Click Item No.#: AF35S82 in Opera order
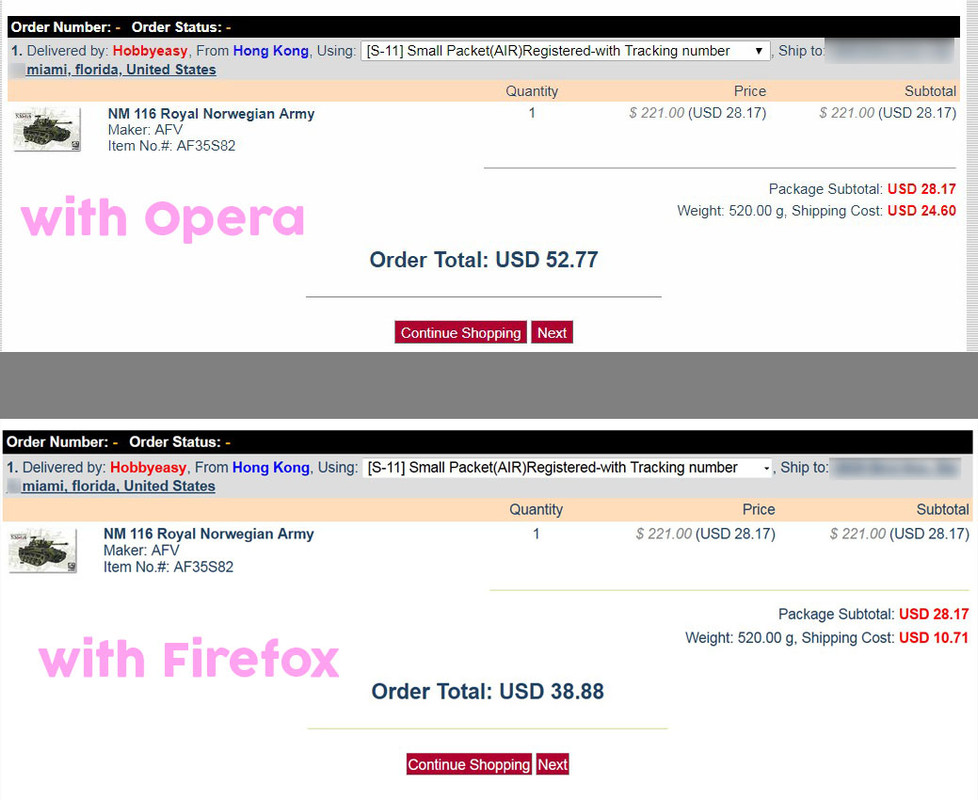Screen dimensions: 978x800 172,146
